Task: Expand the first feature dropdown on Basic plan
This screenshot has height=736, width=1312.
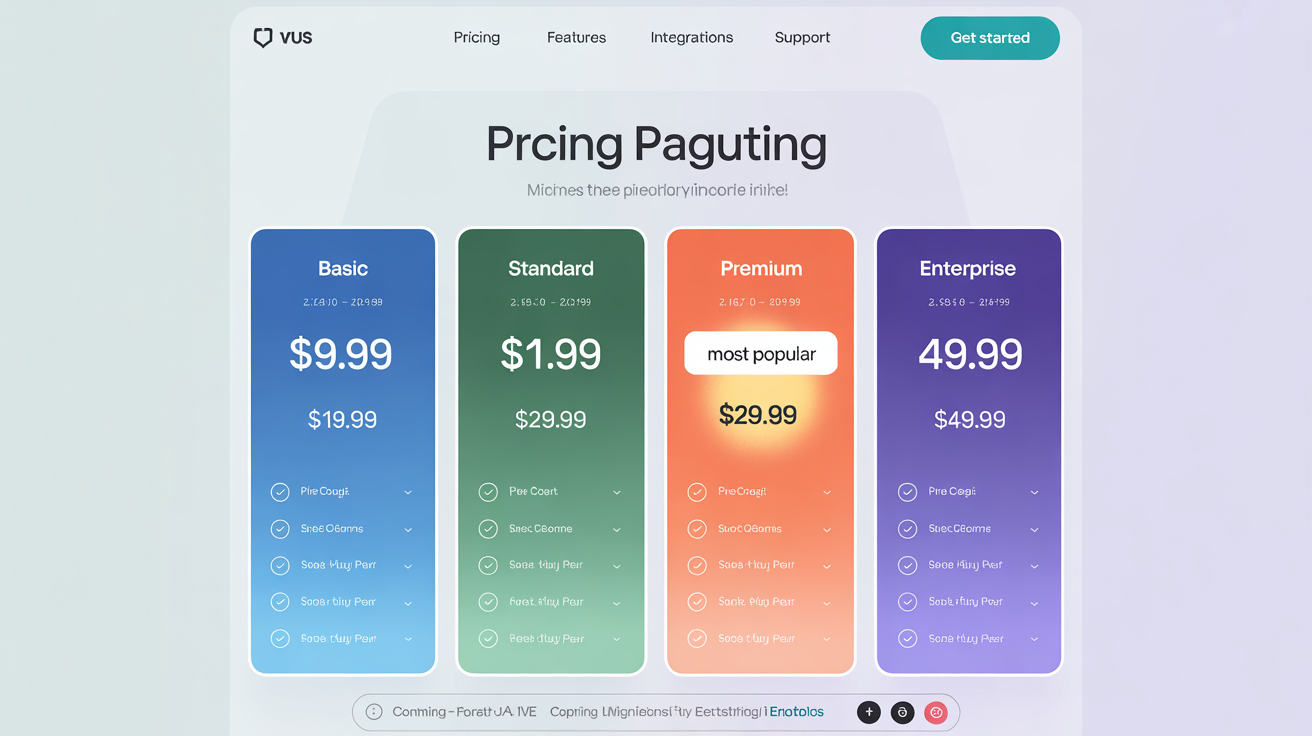Action: click(x=408, y=491)
